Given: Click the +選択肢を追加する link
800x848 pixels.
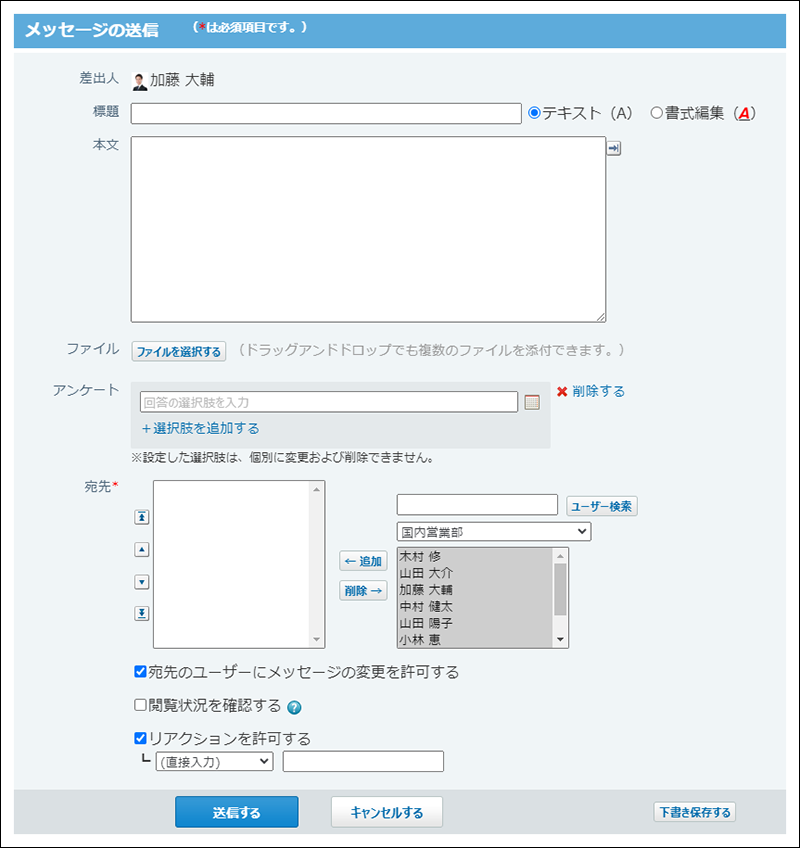Looking at the screenshot, I should pos(200,428).
